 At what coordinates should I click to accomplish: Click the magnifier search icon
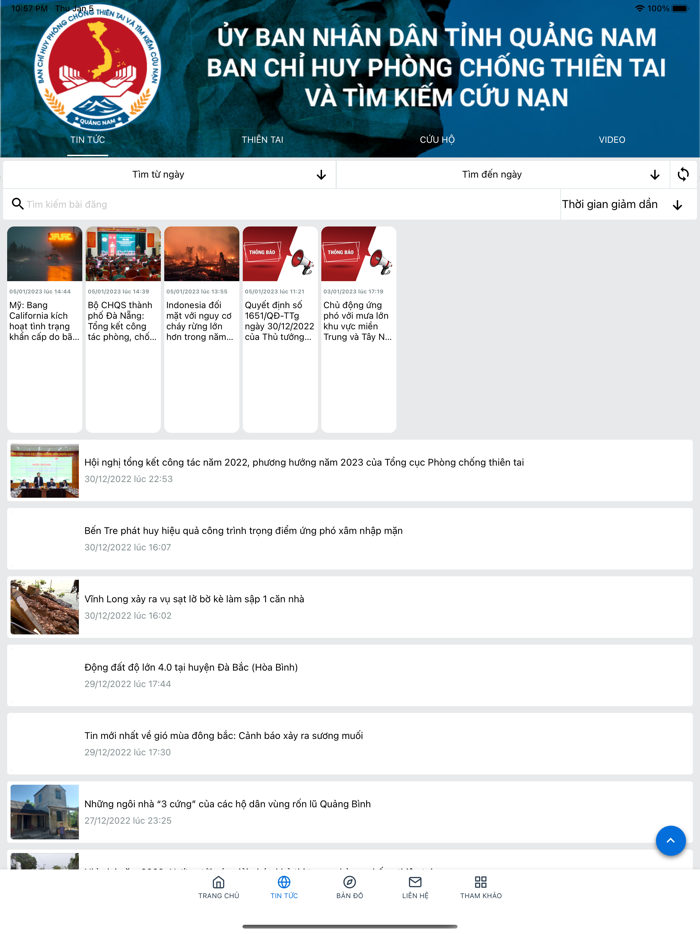click(x=17, y=204)
